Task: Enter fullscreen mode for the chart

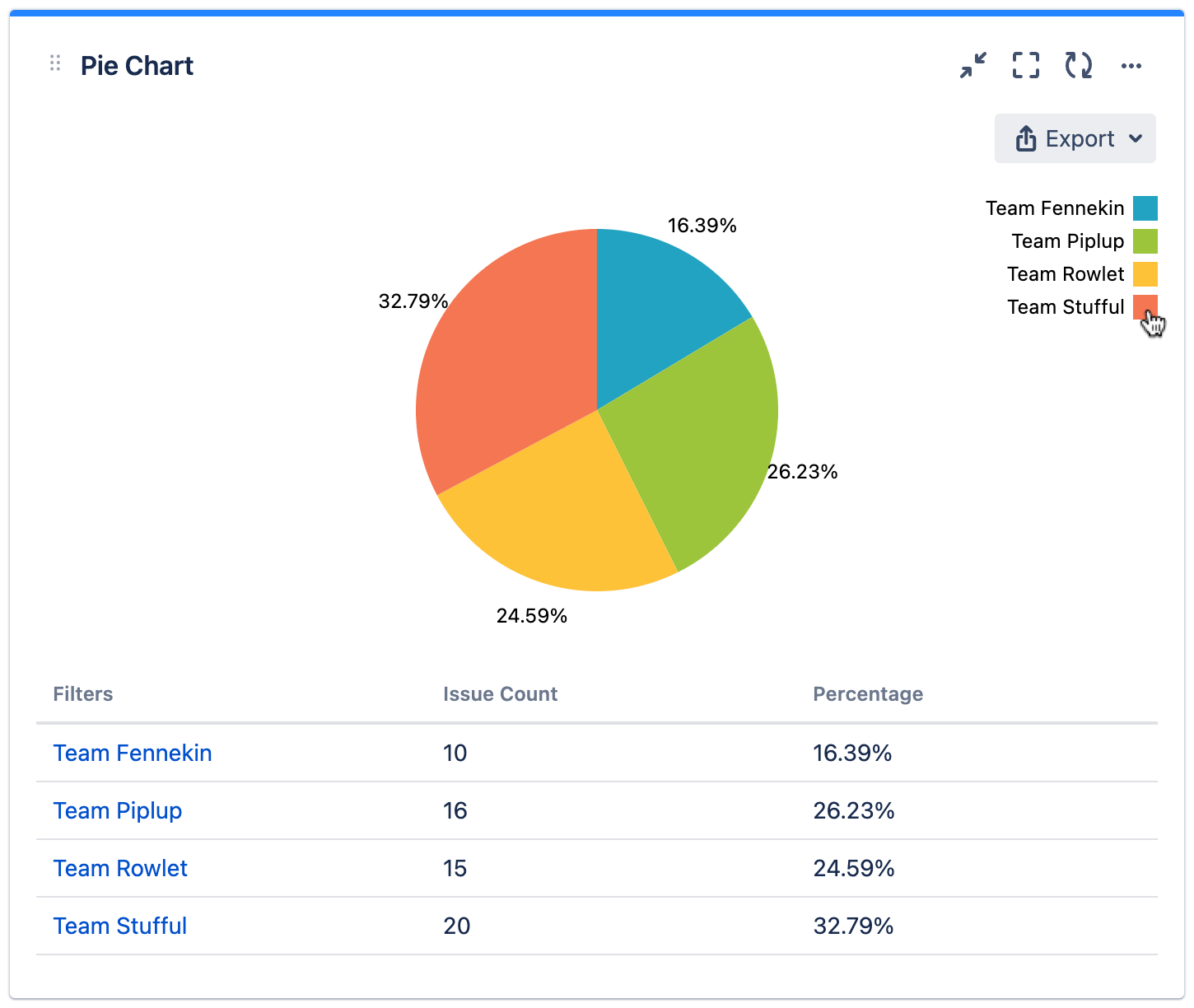Action: click(x=1025, y=66)
